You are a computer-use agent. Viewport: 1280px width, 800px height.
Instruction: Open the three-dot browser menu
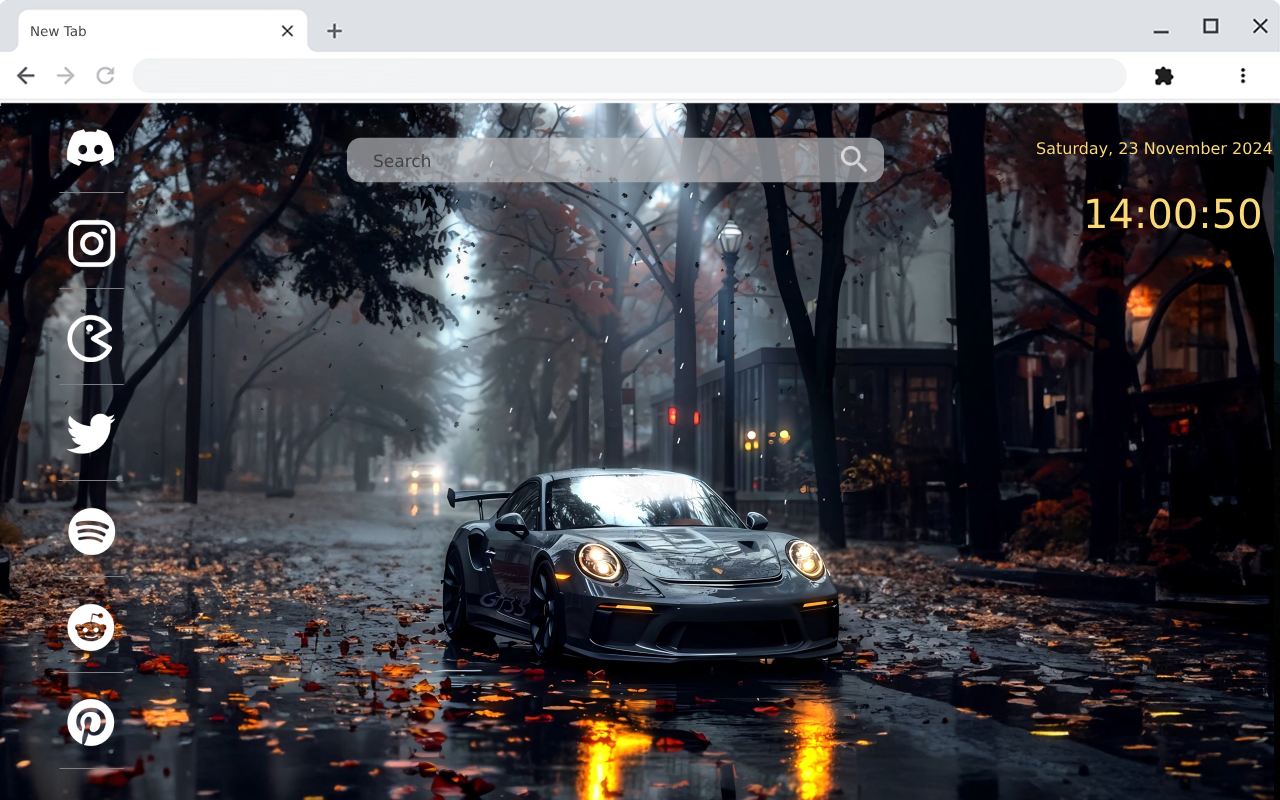click(x=1242, y=75)
